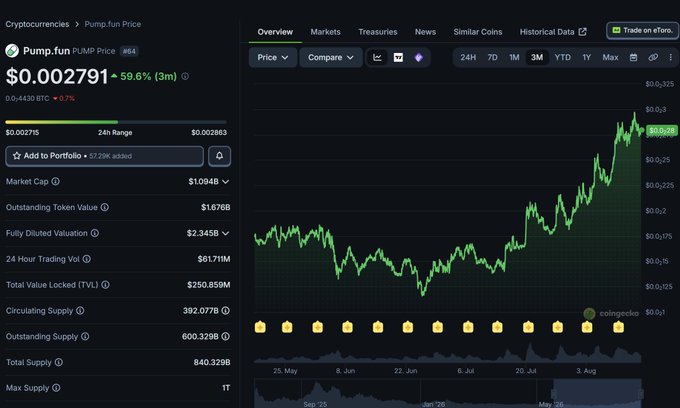Click Trade on eToro button

[643, 30]
